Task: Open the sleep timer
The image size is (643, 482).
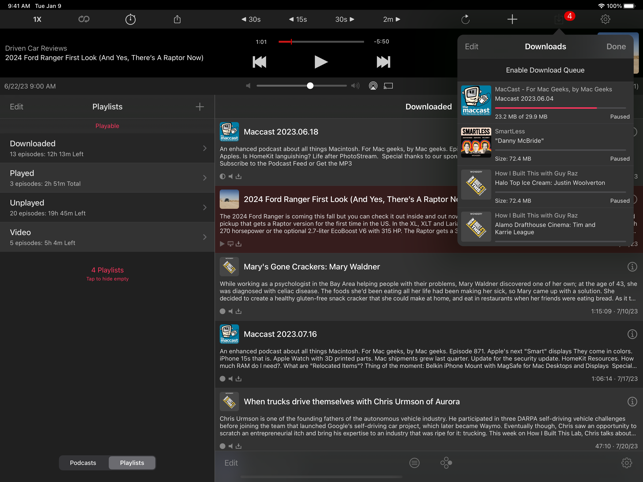Action: 130,19
